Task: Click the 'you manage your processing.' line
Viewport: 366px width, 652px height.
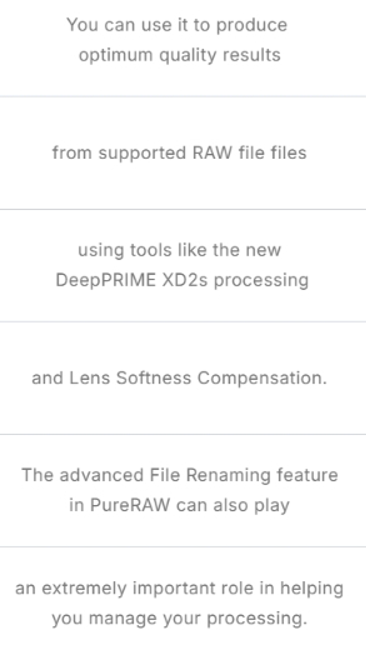Action: 179,619
